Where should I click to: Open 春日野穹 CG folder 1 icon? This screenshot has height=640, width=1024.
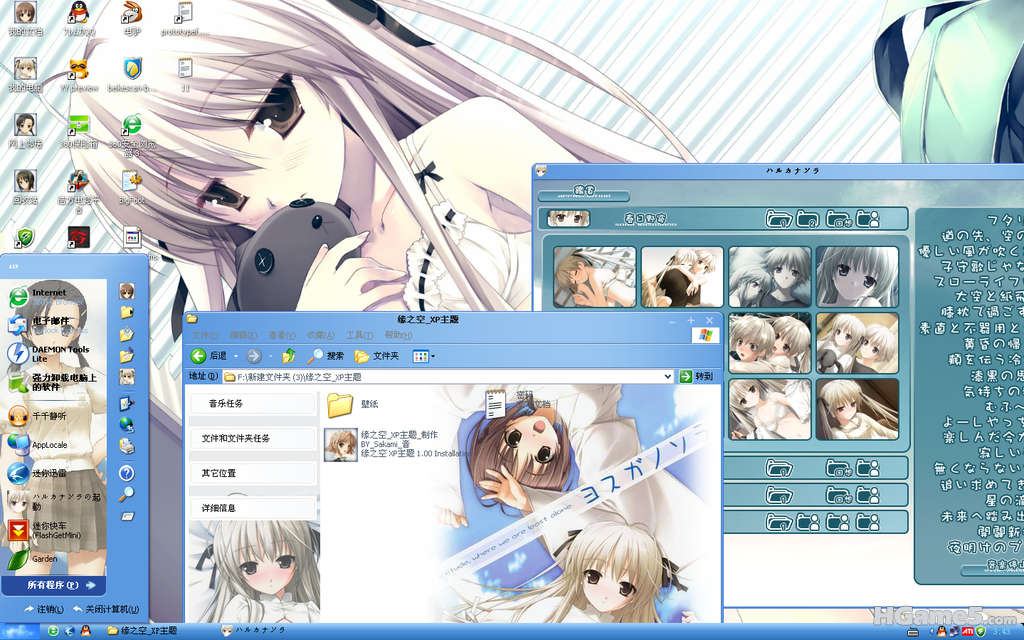click(x=778, y=219)
